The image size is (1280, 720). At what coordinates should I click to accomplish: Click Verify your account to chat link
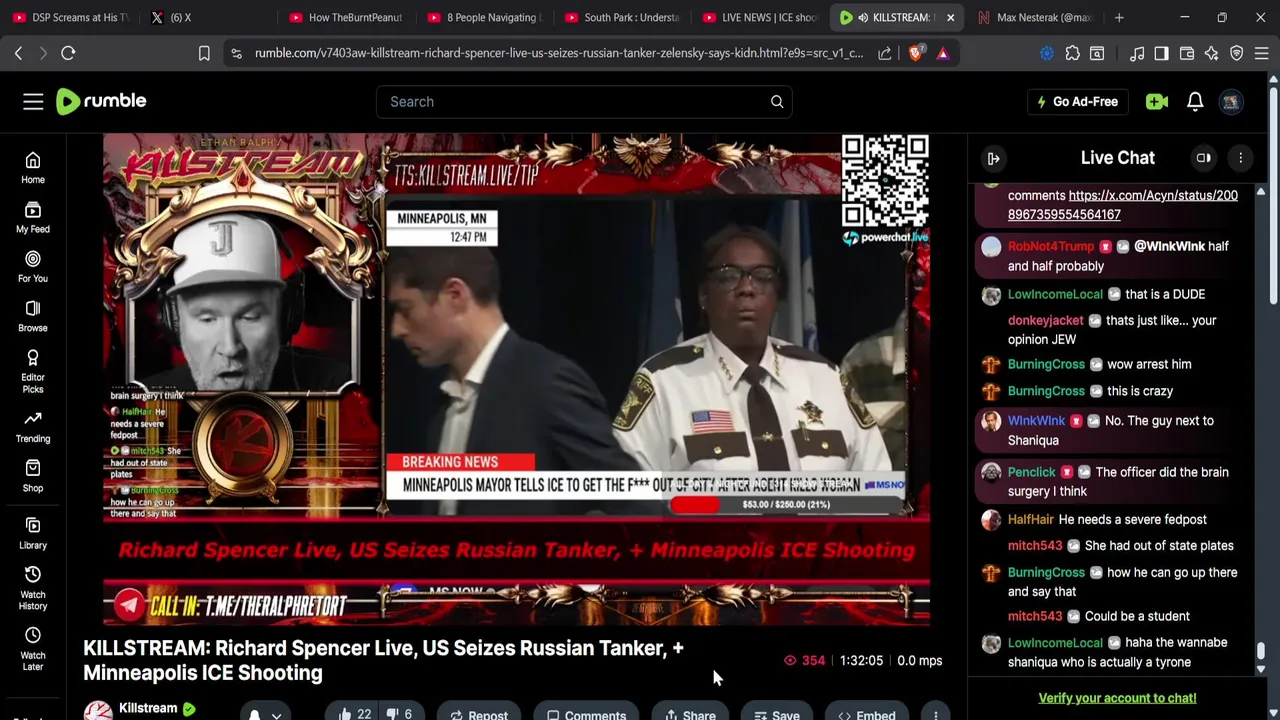[x=1117, y=698]
